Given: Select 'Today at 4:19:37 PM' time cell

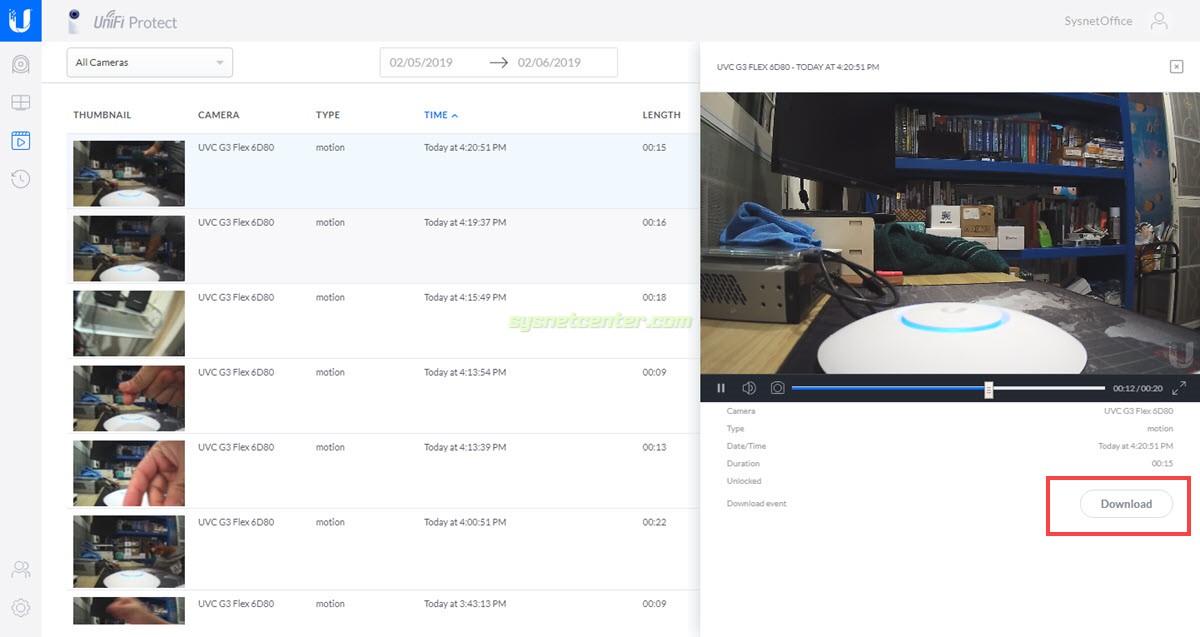Looking at the screenshot, I should (465, 222).
